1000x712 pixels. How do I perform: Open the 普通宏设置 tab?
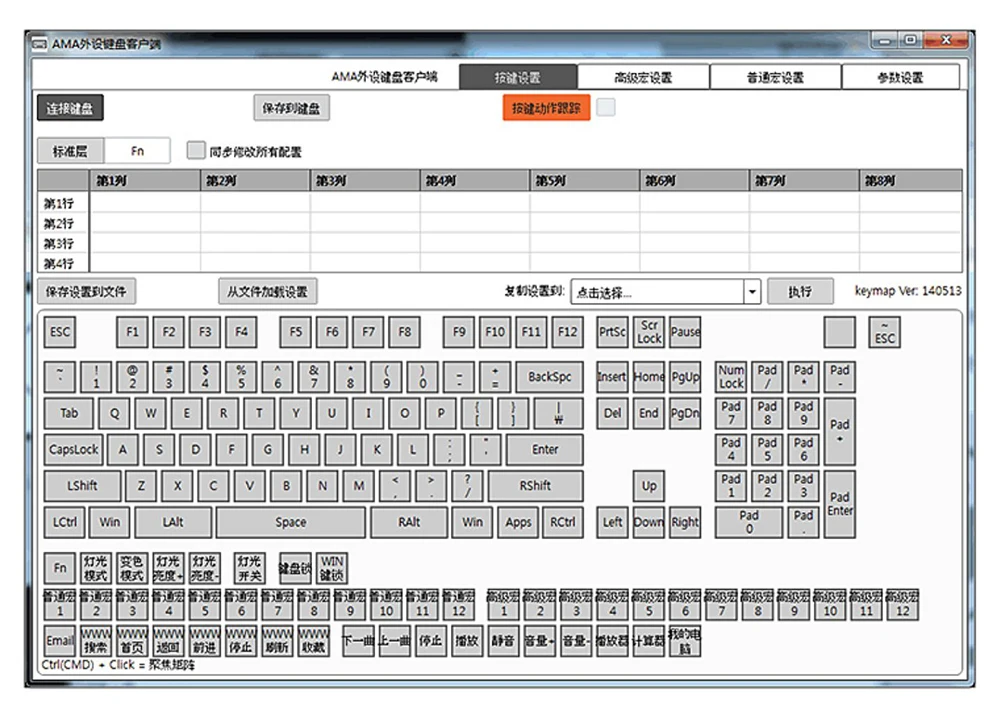[x=776, y=77]
